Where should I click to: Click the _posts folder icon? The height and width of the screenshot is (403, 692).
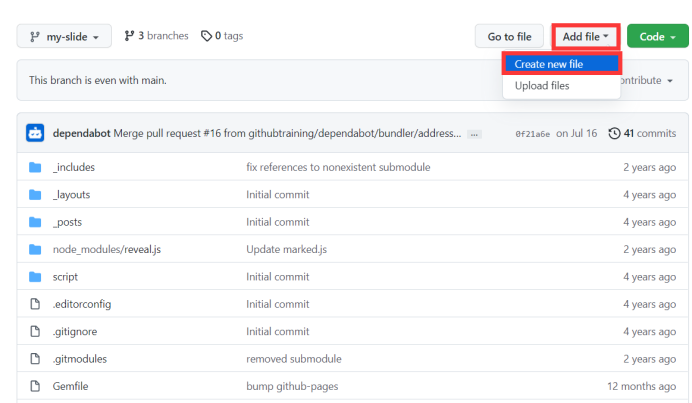pyautogui.click(x=35, y=222)
